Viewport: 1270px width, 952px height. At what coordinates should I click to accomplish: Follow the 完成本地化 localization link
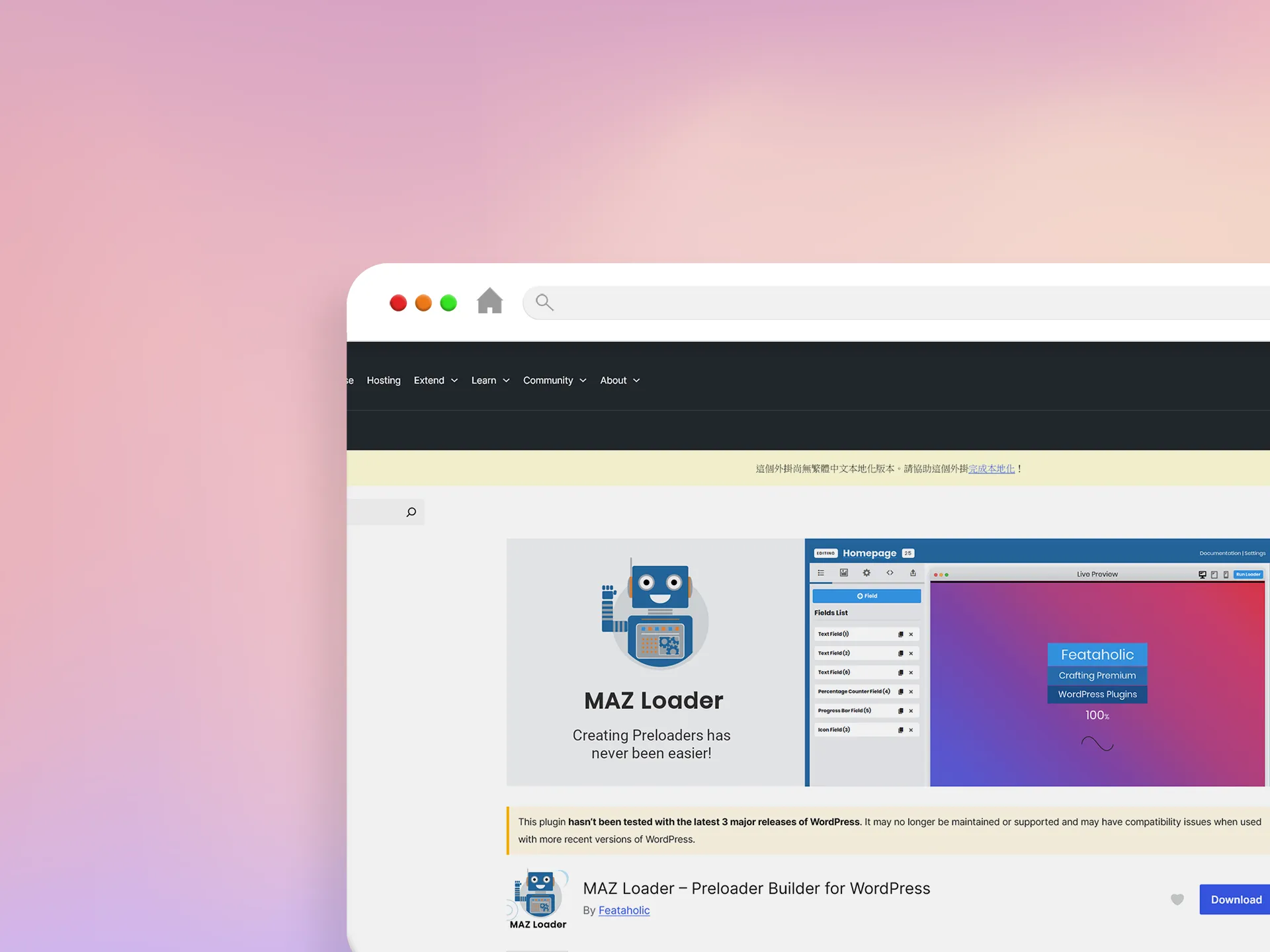992,469
